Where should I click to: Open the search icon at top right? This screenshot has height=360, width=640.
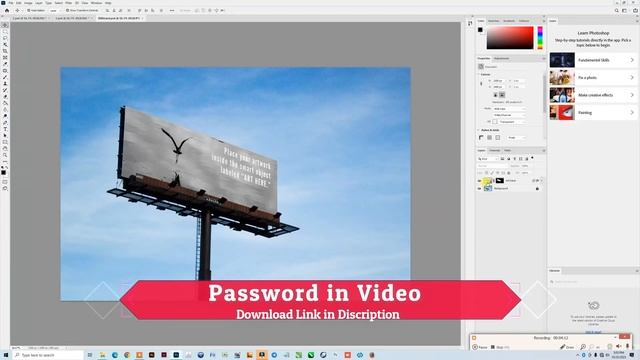tap(616, 11)
